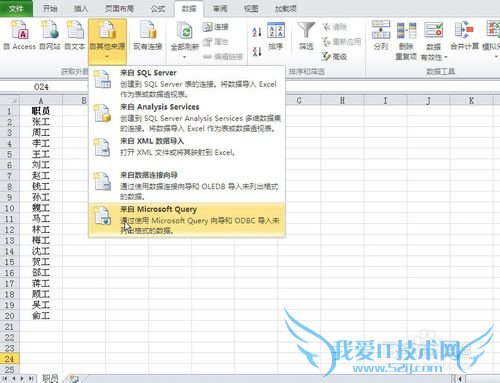Select column A header
Image resolution: width=500 pixels, height=383 pixels.
click(x=41, y=100)
